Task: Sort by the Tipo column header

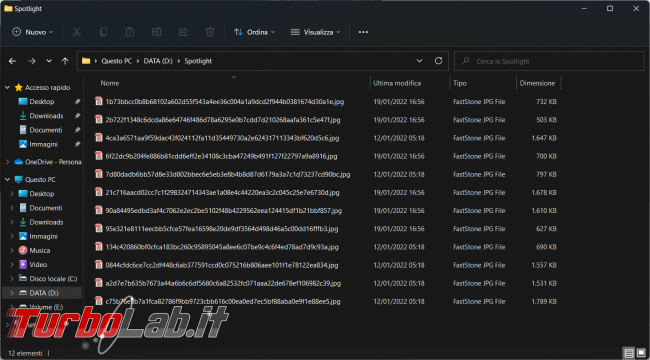Action: (x=459, y=83)
